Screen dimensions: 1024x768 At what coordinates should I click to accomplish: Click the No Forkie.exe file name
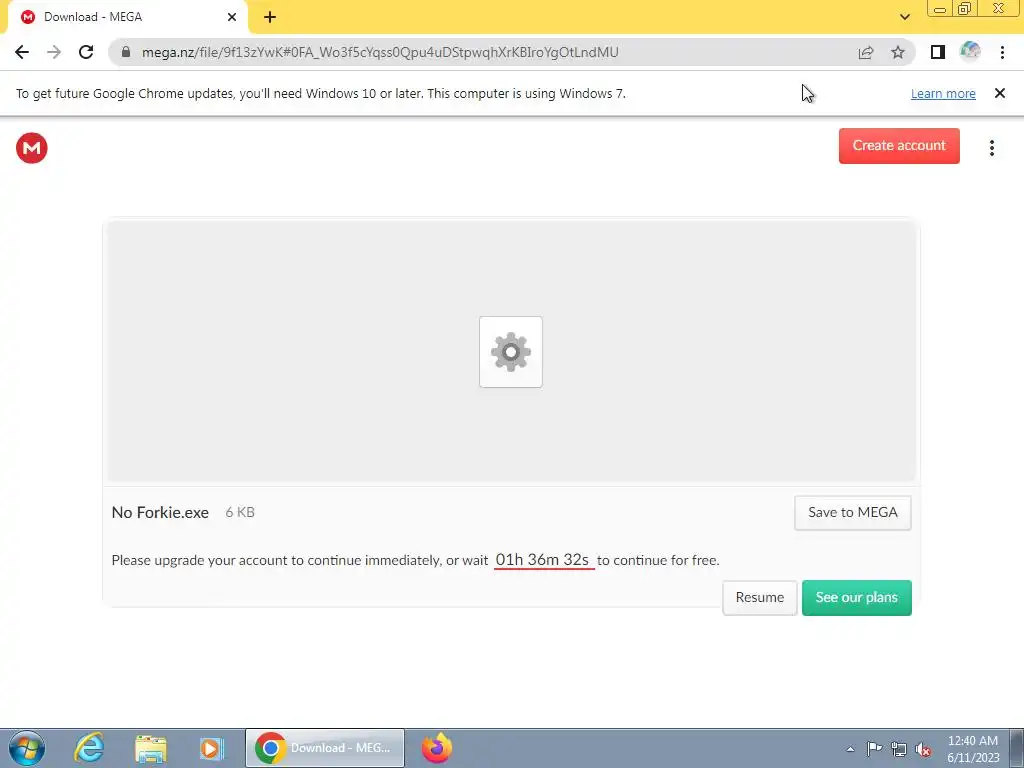(x=160, y=513)
